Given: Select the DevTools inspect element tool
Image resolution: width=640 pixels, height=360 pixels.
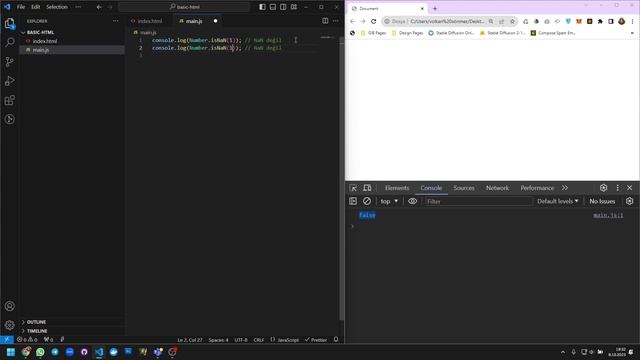Looking at the screenshot, I should point(353,188).
